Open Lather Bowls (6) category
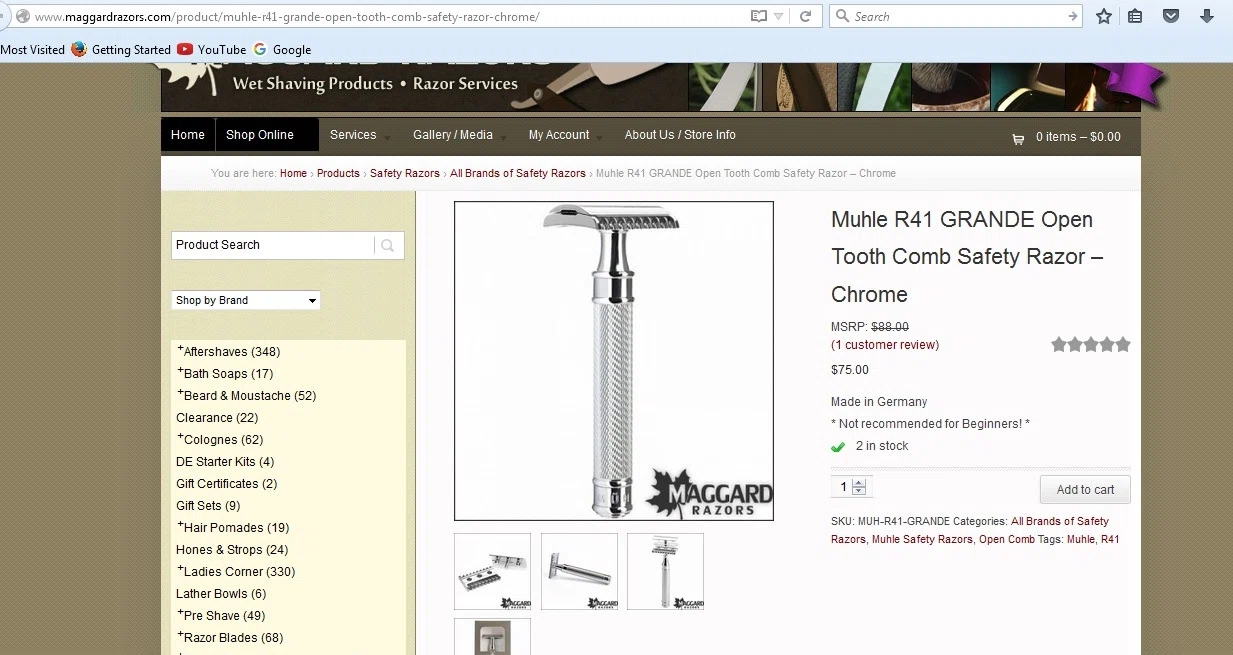The image size is (1233, 655). (x=221, y=594)
